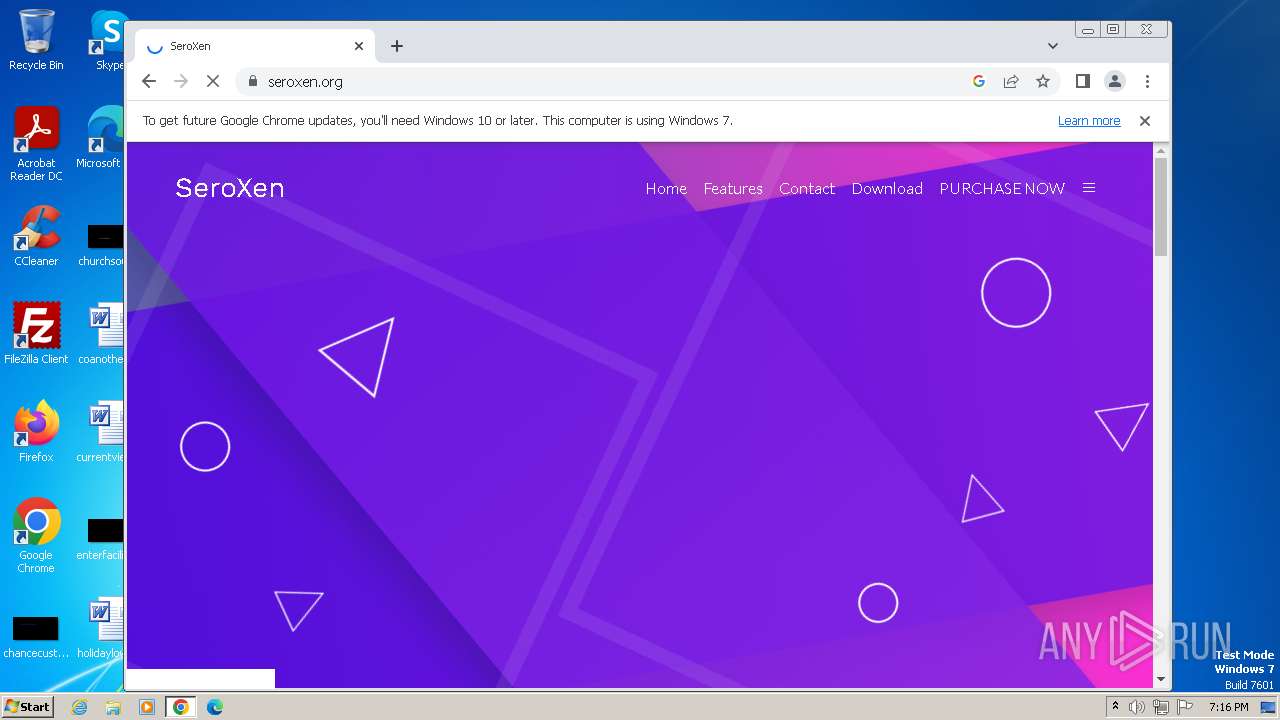Bookmark this tab with the star
Screen dimensions: 1280x720
[1043, 82]
